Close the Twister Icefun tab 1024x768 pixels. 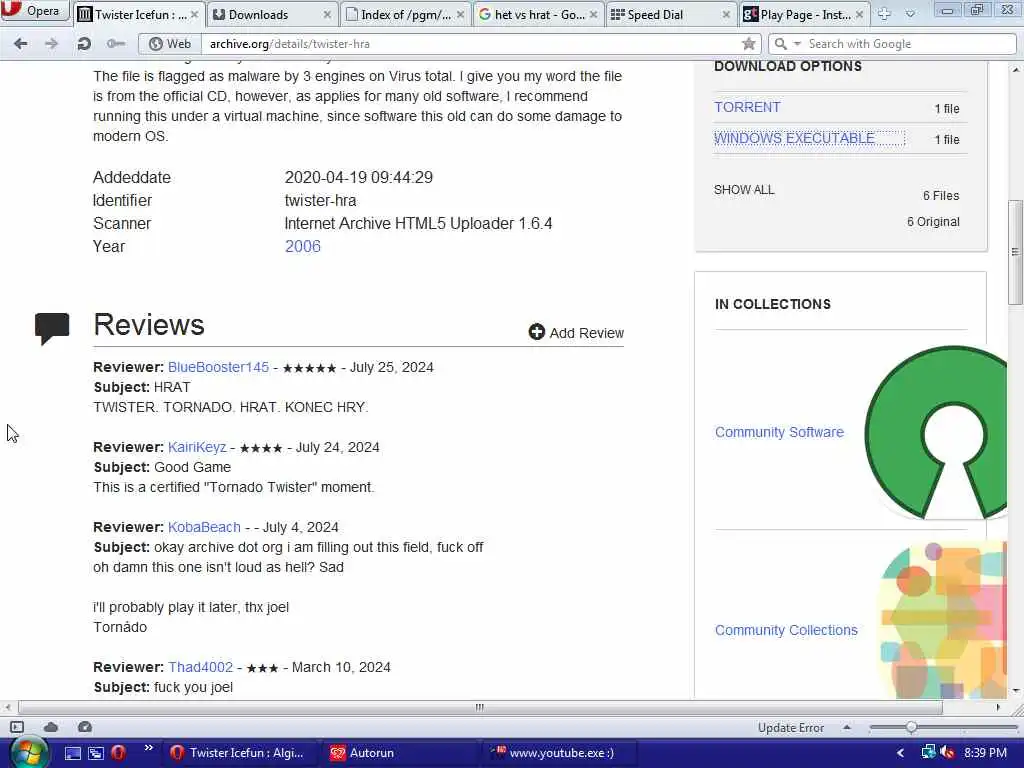(x=194, y=14)
